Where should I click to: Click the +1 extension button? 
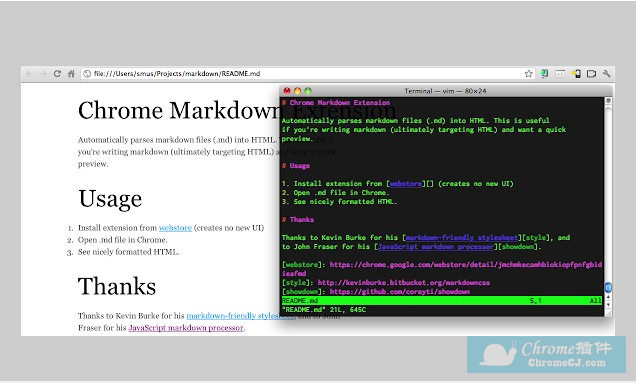pos(560,74)
